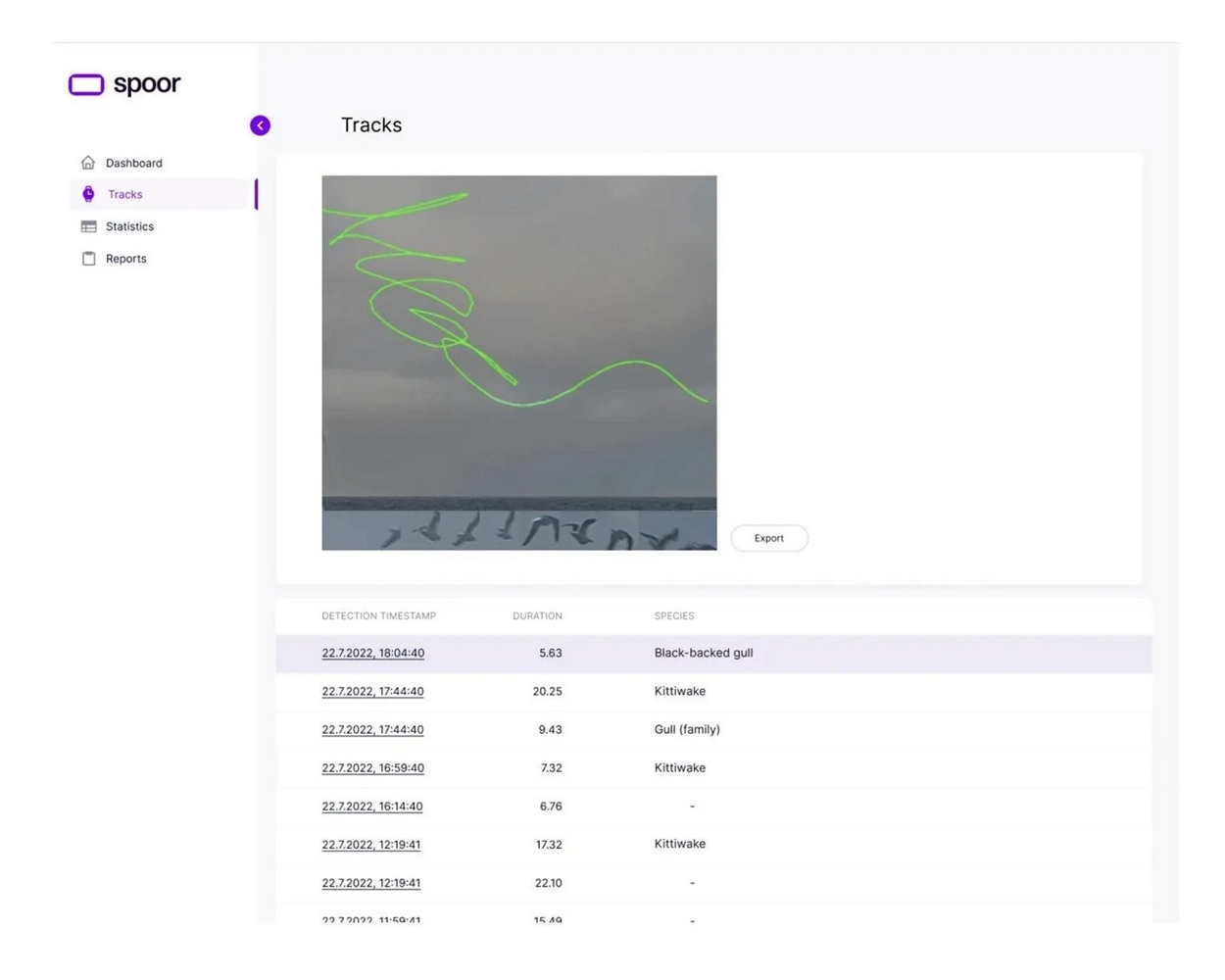
Task: Click the Dashboard home icon
Action: pos(88,163)
